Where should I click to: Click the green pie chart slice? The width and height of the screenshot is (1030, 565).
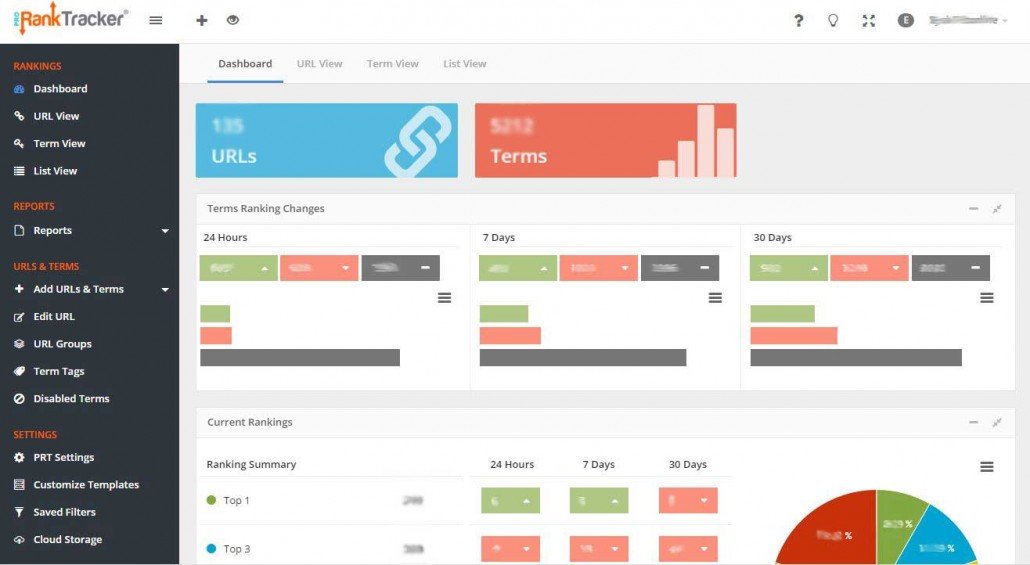(897, 523)
